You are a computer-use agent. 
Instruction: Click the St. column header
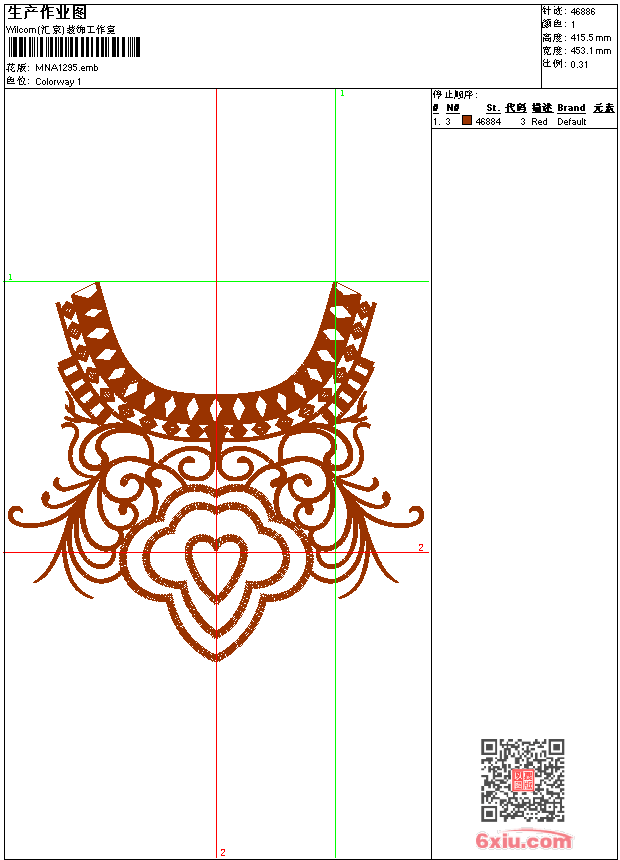pyautogui.click(x=493, y=108)
